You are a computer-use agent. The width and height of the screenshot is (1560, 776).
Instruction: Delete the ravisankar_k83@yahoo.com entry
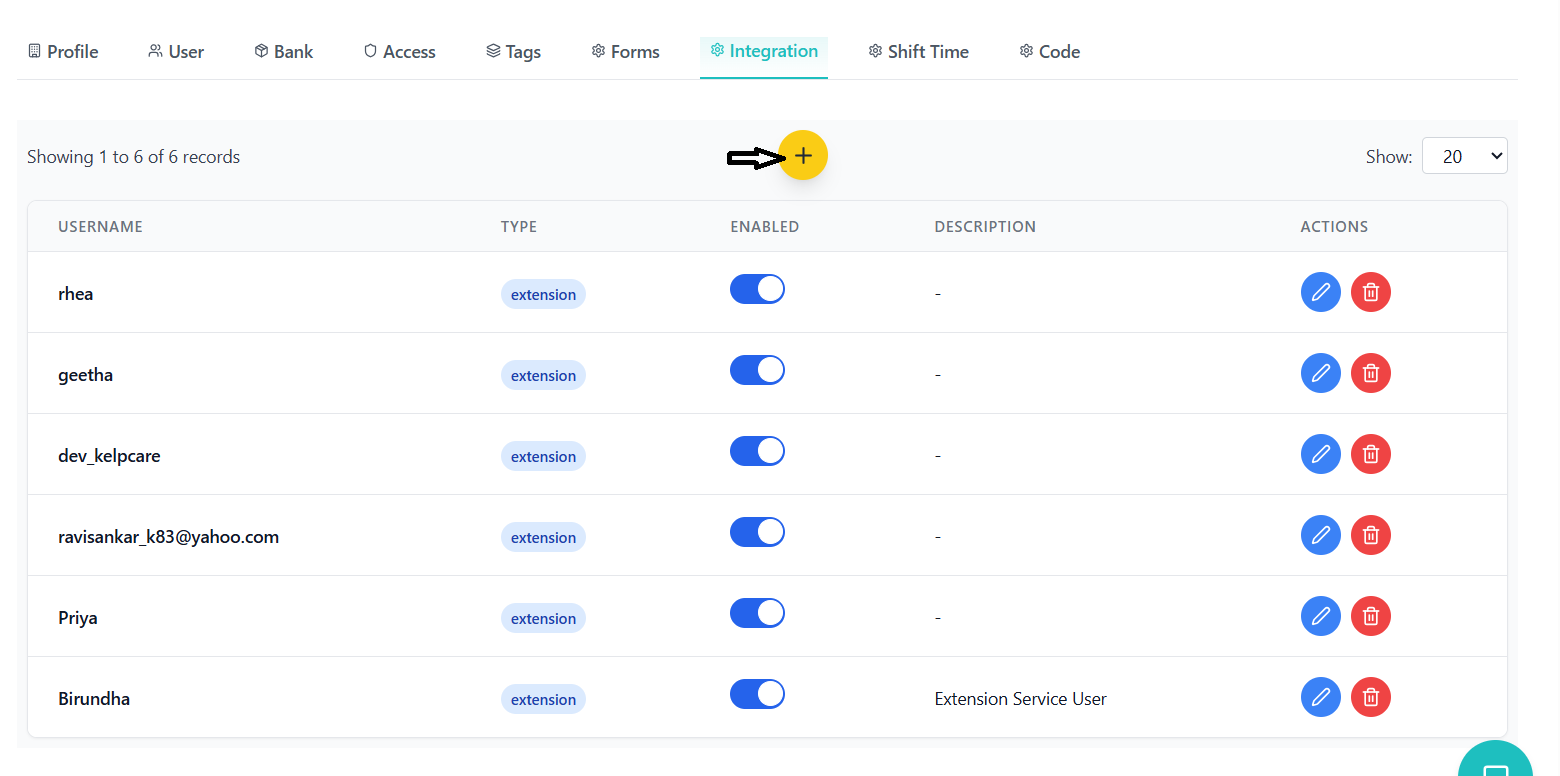(1371, 535)
